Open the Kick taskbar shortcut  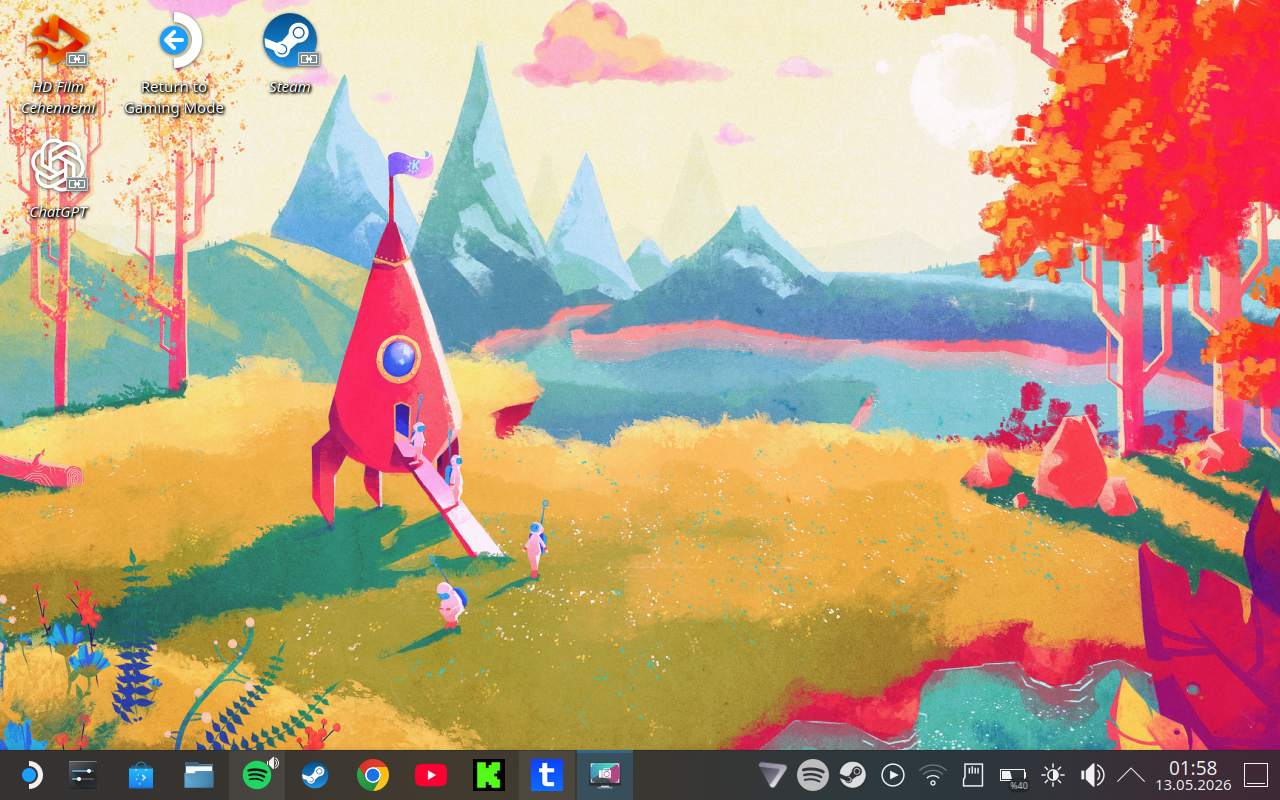pyautogui.click(x=489, y=775)
